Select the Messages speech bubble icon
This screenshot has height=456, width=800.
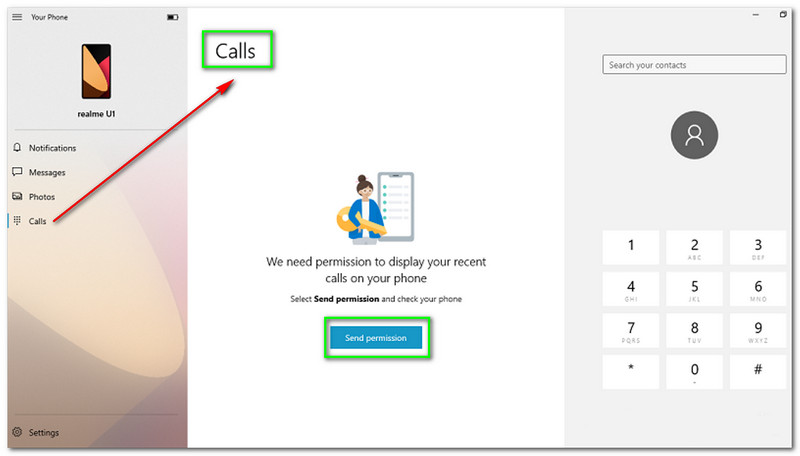click(x=17, y=172)
